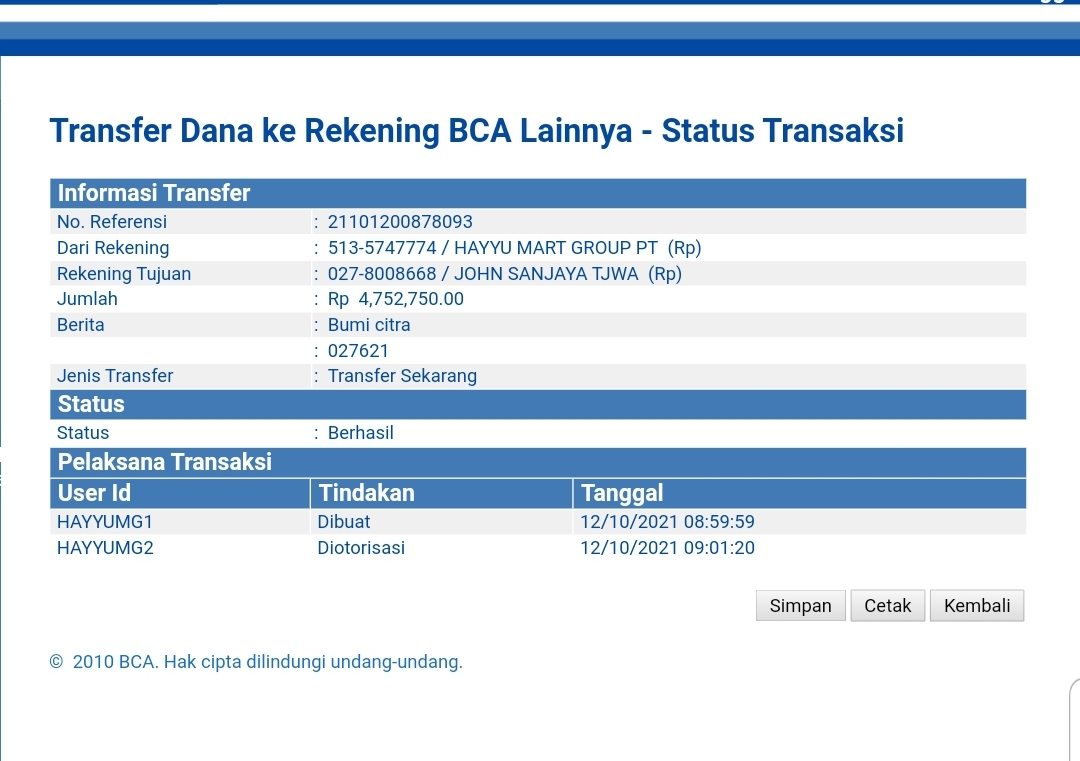Click the Transfer Sekarang value
1080x761 pixels.
[x=402, y=376]
